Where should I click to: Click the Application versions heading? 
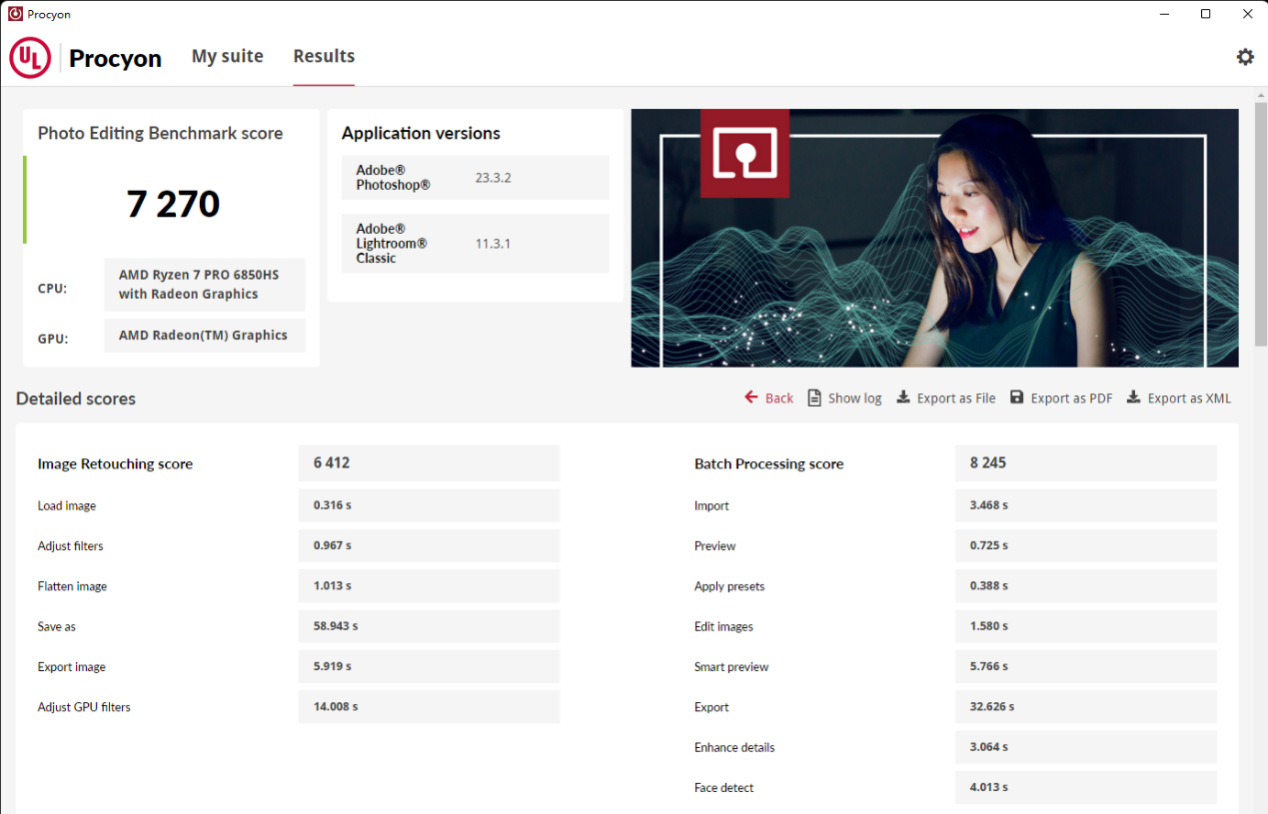tap(421, 133)
